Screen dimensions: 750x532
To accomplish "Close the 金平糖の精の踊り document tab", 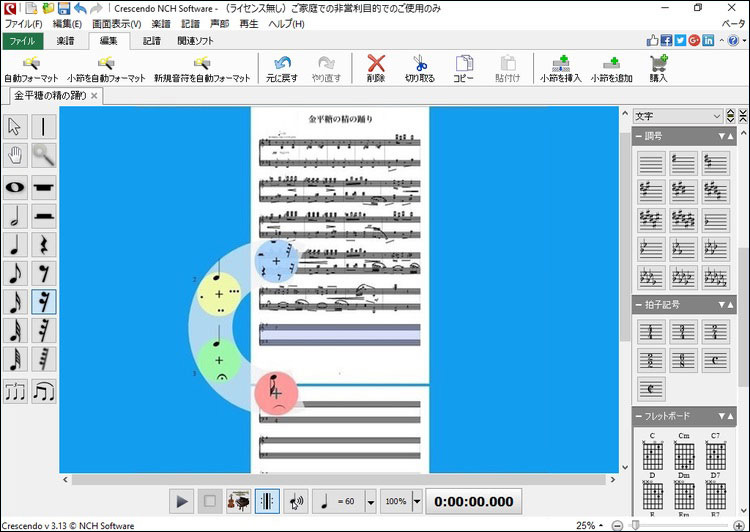I will click(94, 96).
